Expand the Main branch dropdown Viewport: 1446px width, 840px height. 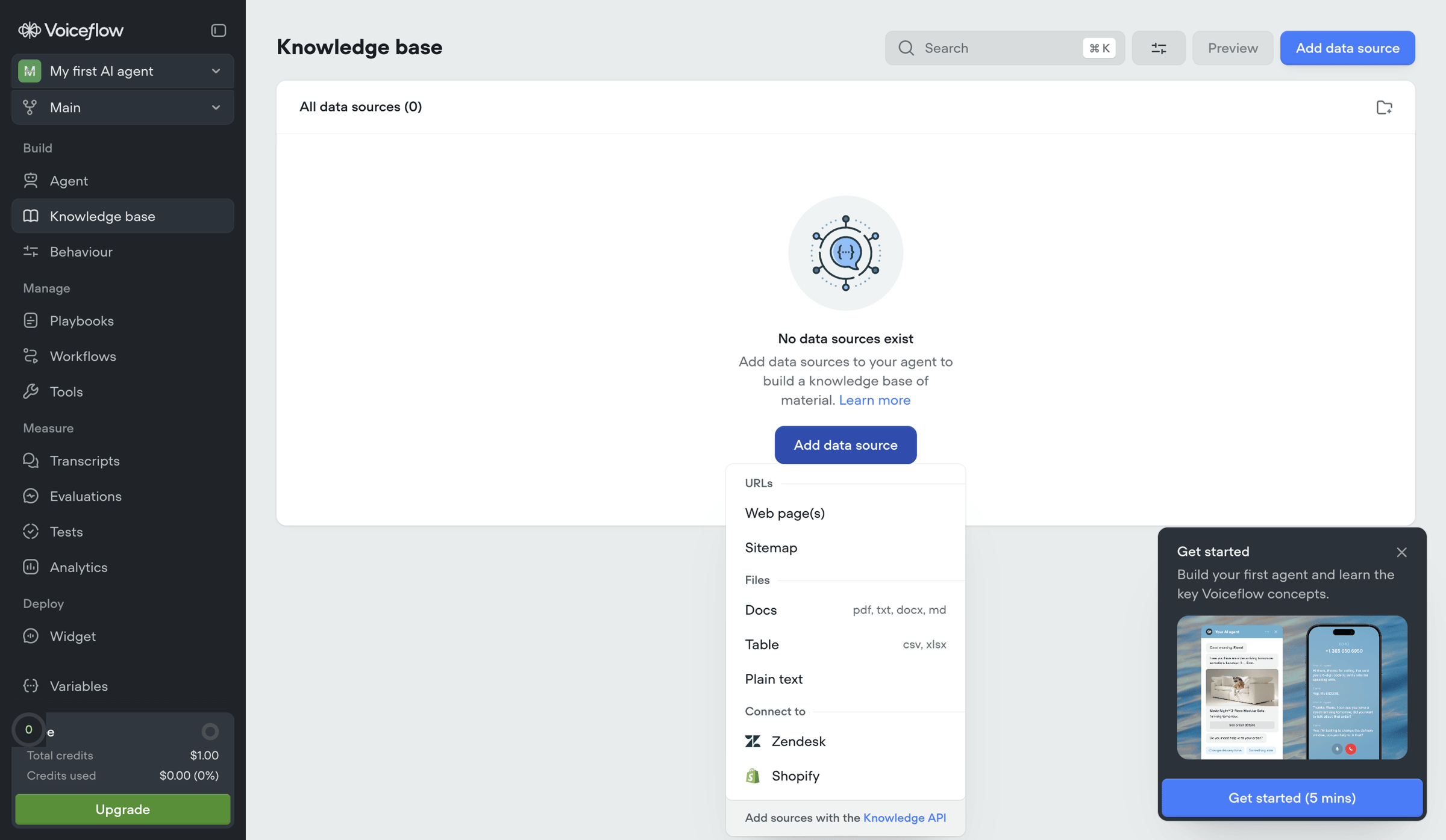(122, 107)
